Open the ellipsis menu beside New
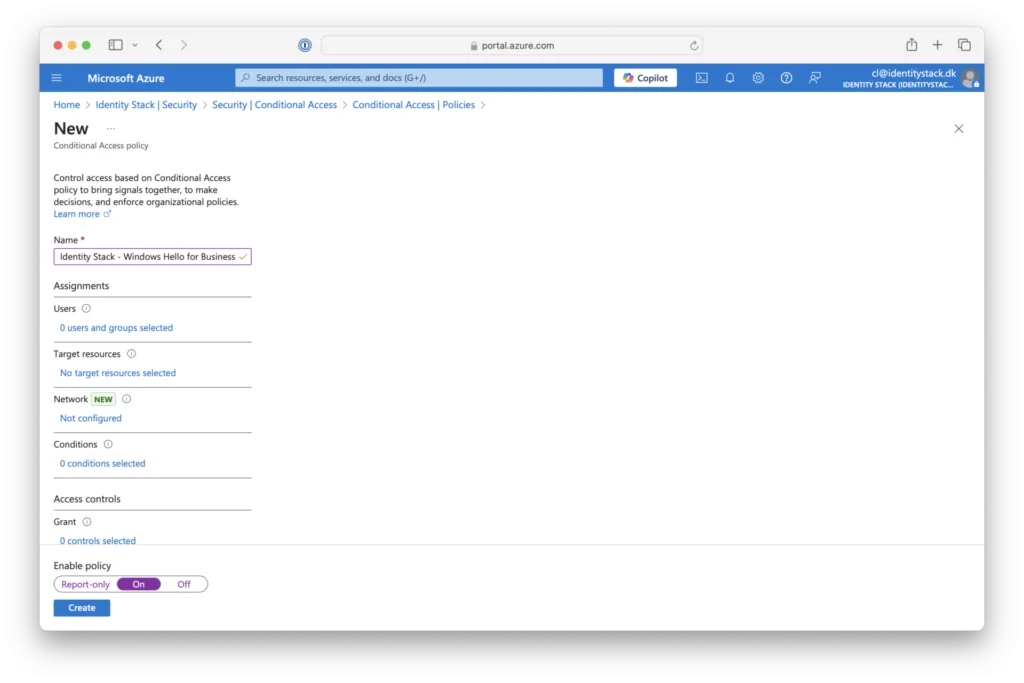 (111, 129)
